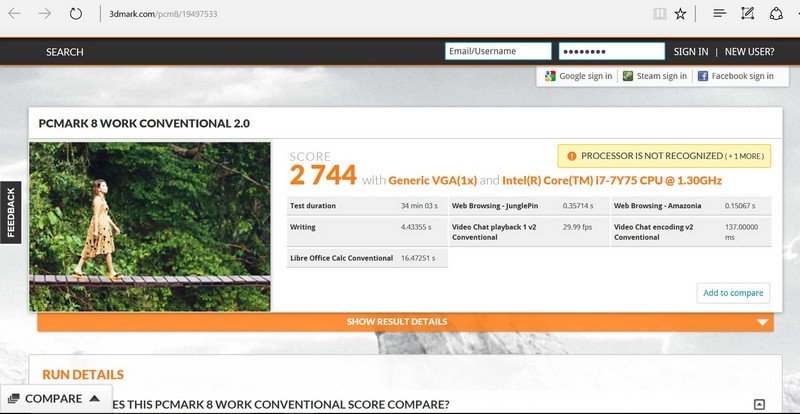Click the Email/Username input field

(498, 52)
